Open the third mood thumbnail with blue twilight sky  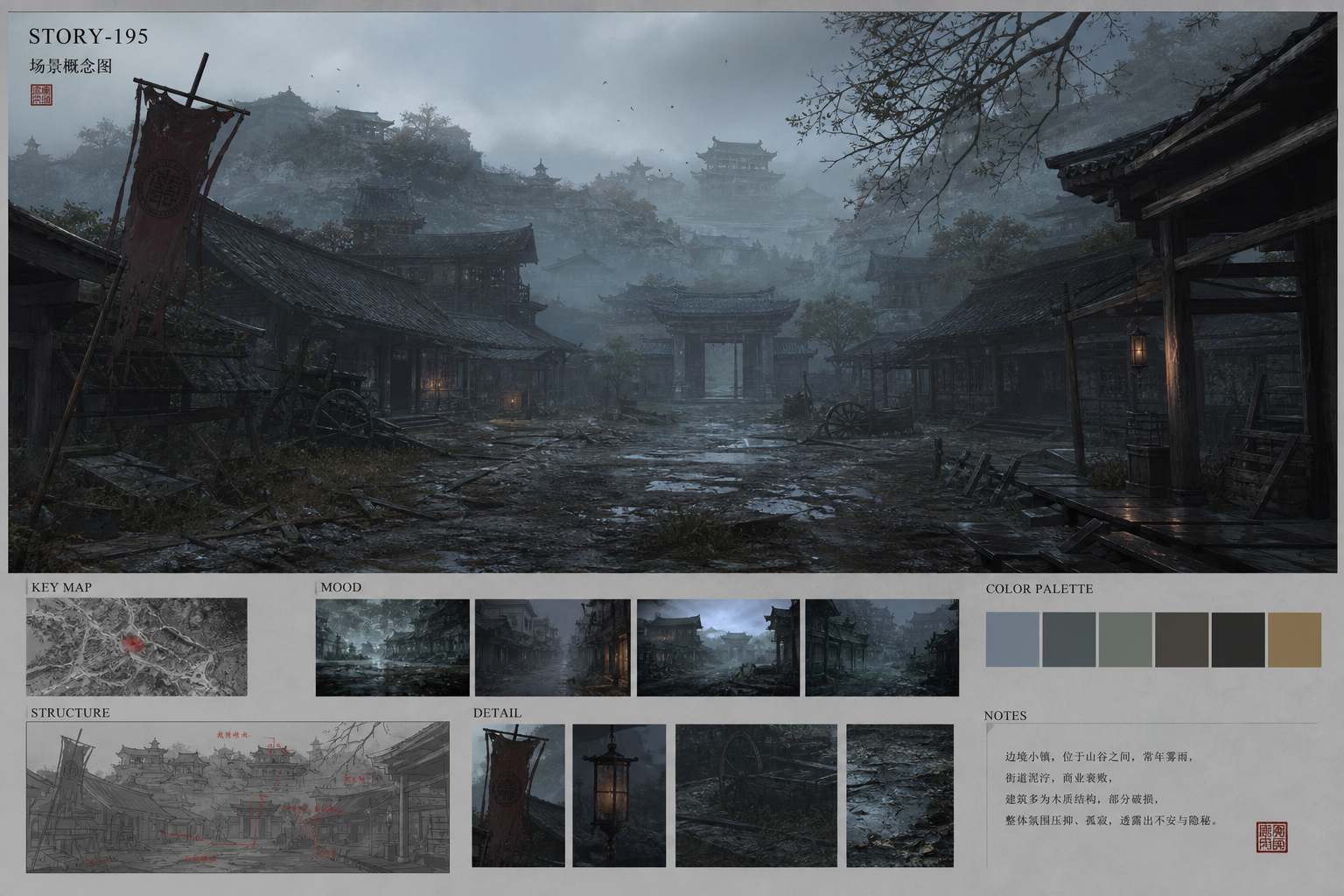tap(717, 647)
